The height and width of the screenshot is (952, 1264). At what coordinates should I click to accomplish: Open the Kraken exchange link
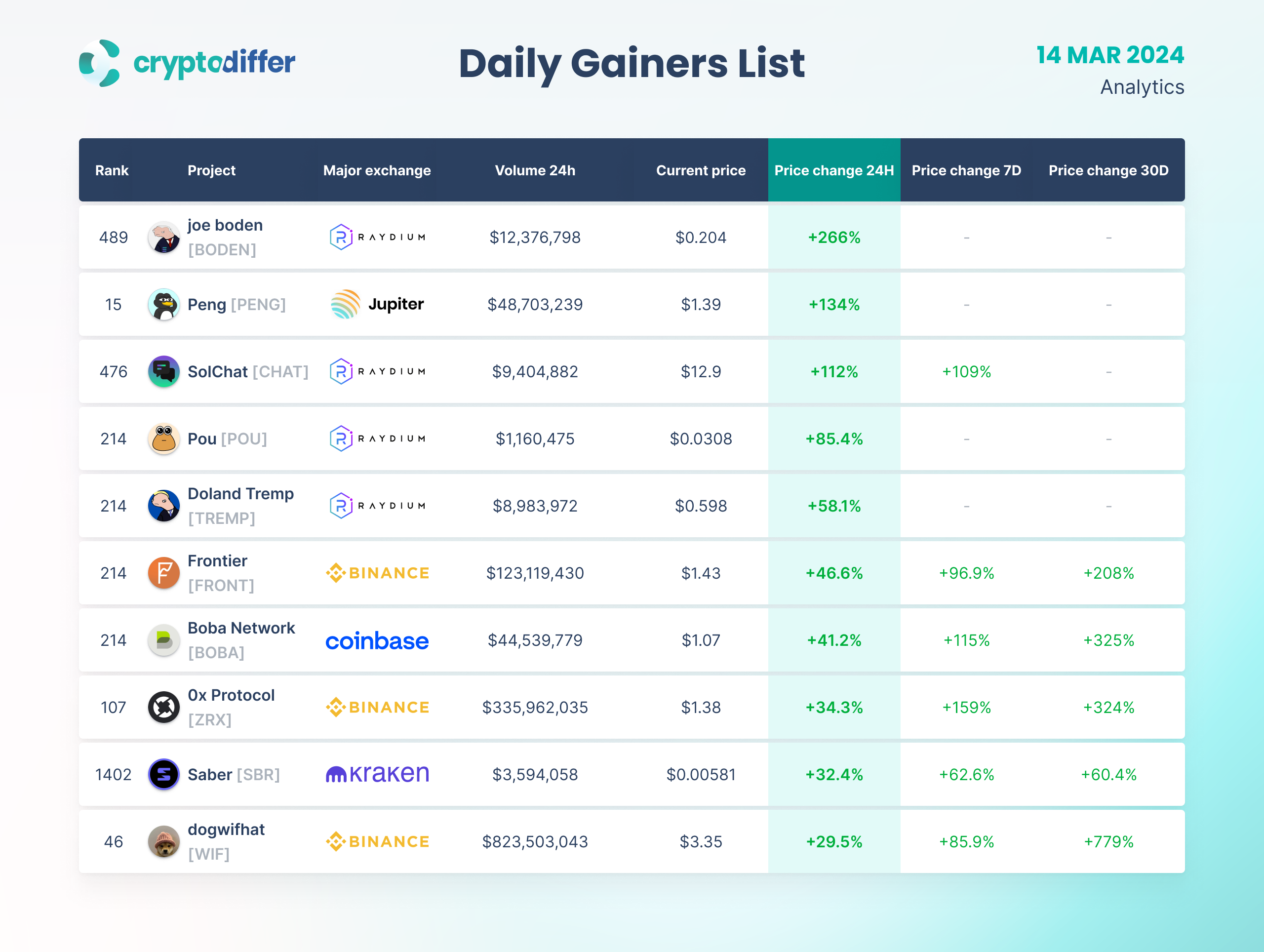point(377,774)
